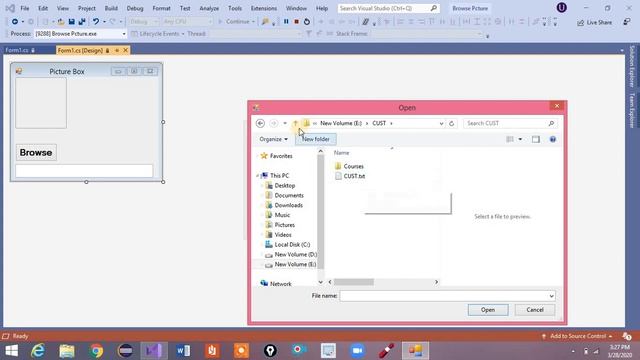This screenshot has height=360, width=640.
Task: Open the Organize dropdown menu
Action: coord(273,139)
